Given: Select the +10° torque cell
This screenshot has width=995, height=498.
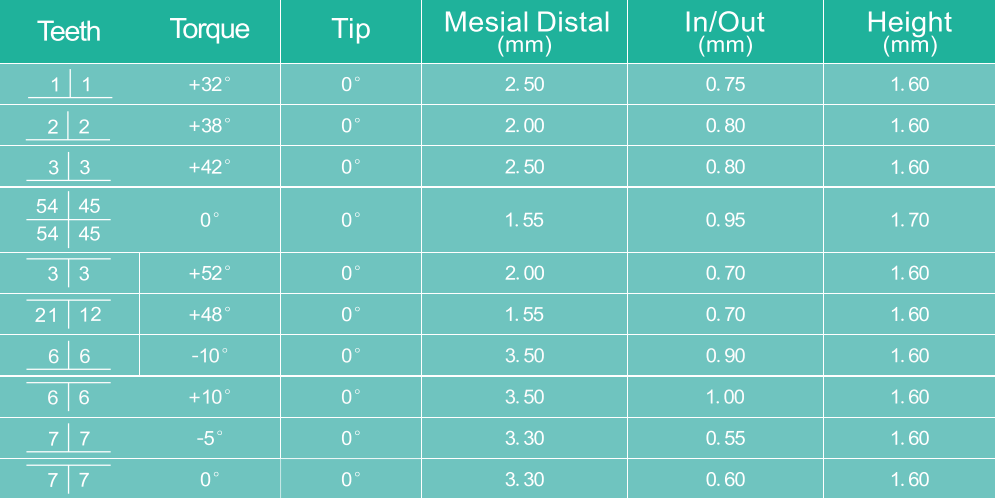Looking at the screenshot, I should click(x=209, y=396).
